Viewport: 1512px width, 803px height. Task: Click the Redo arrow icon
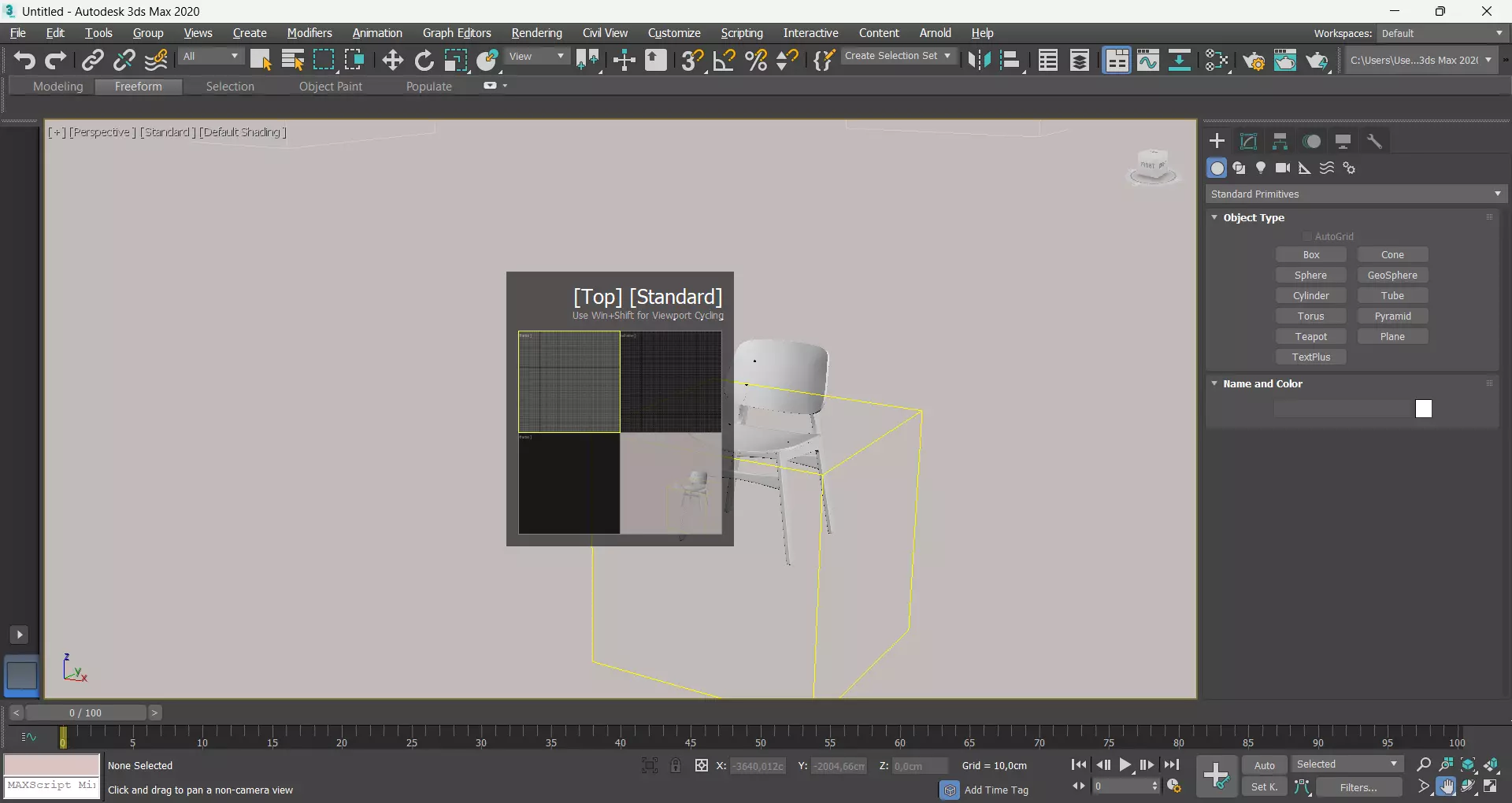coord(55,60)
